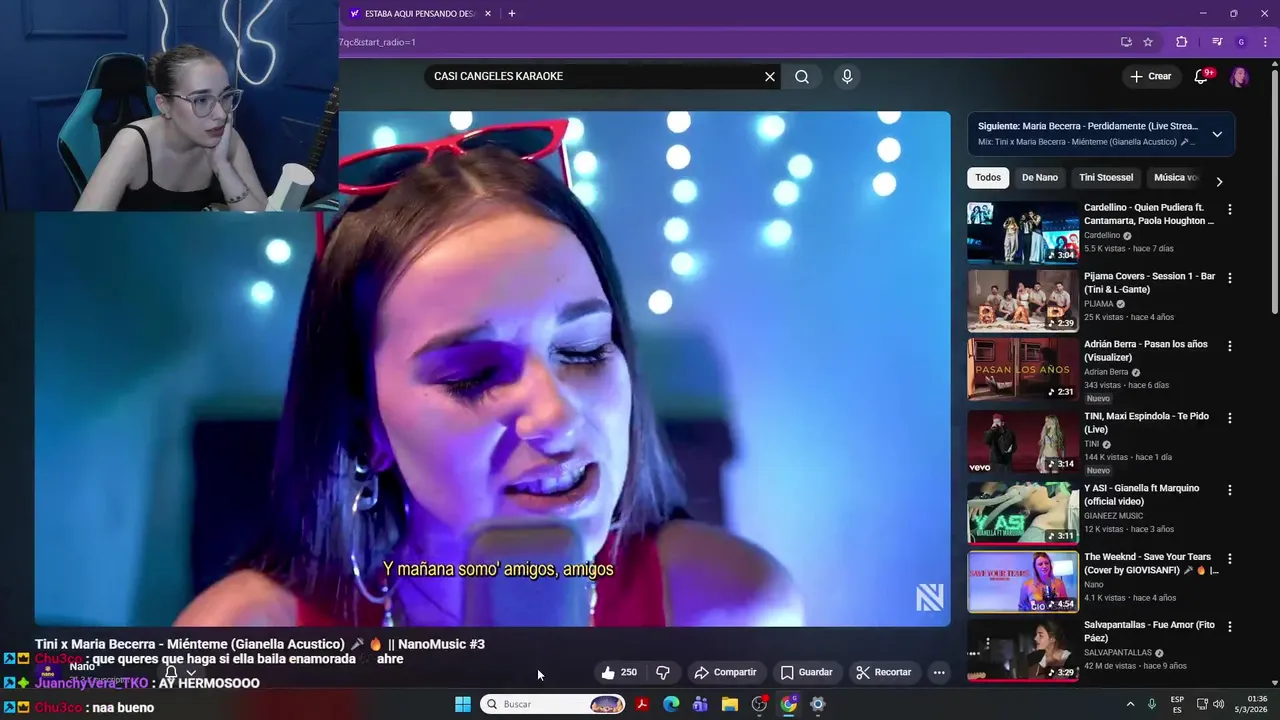Viewport: 1280px width, 720px height.
Task: Open Settings gear from taskbar
Action: coord(817,704)
